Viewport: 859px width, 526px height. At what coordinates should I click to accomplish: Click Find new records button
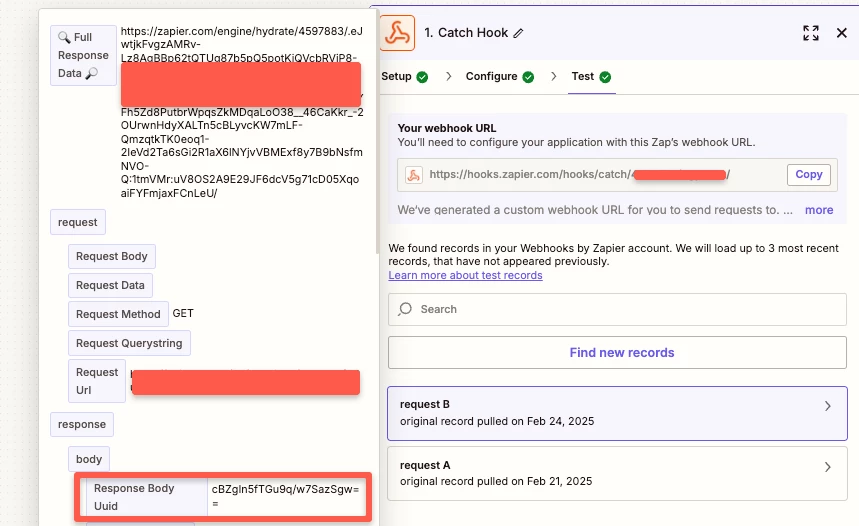[x=617, y=352]
